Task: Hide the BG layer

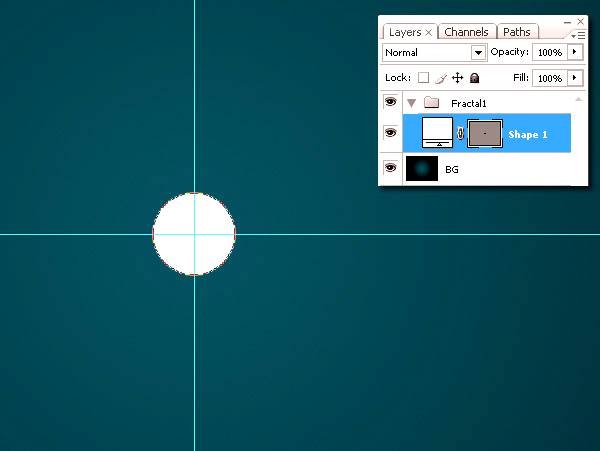Action: click(390, 169)
